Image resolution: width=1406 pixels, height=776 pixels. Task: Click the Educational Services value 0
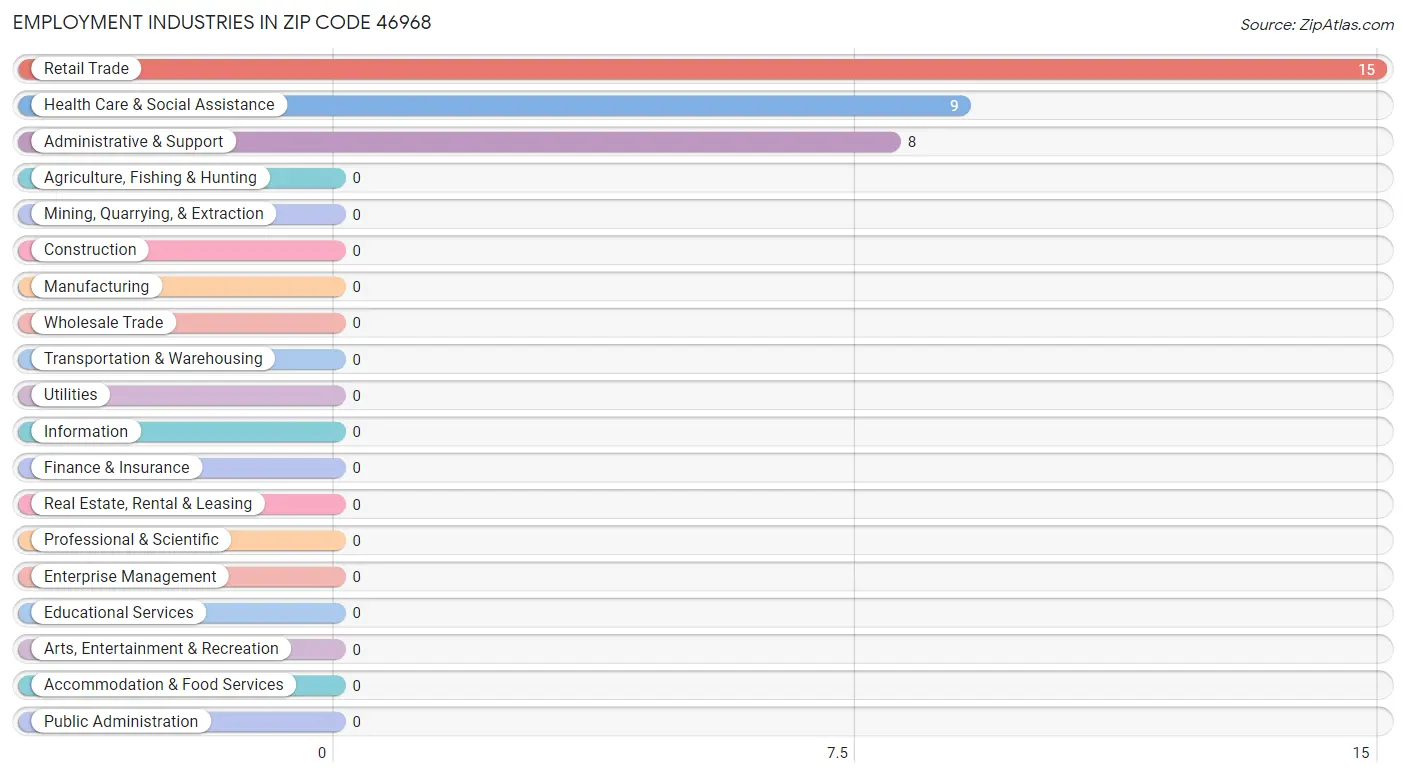(x=356, y=613)
